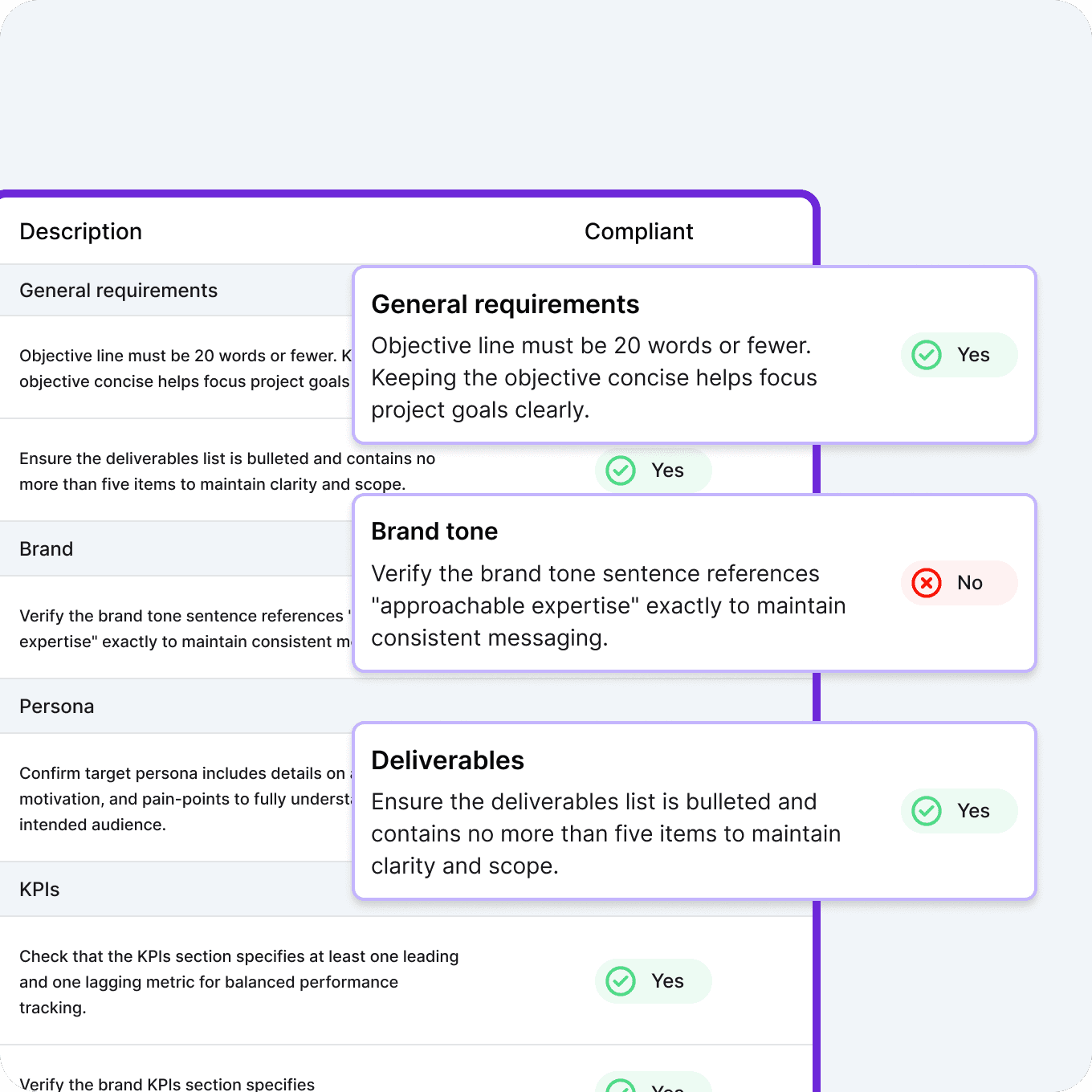Image resolution: width=1092 pixels, height=1092 pixels.
Task: Select the Compliant column header
Action: [639, 231]
